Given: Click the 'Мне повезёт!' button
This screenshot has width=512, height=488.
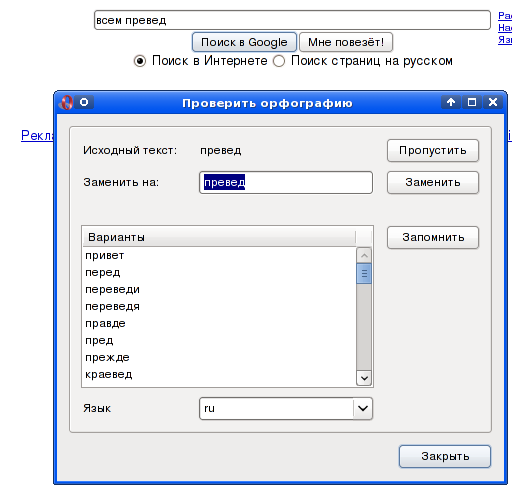Looking at the screenshot, I should click(x=346, y=42).
